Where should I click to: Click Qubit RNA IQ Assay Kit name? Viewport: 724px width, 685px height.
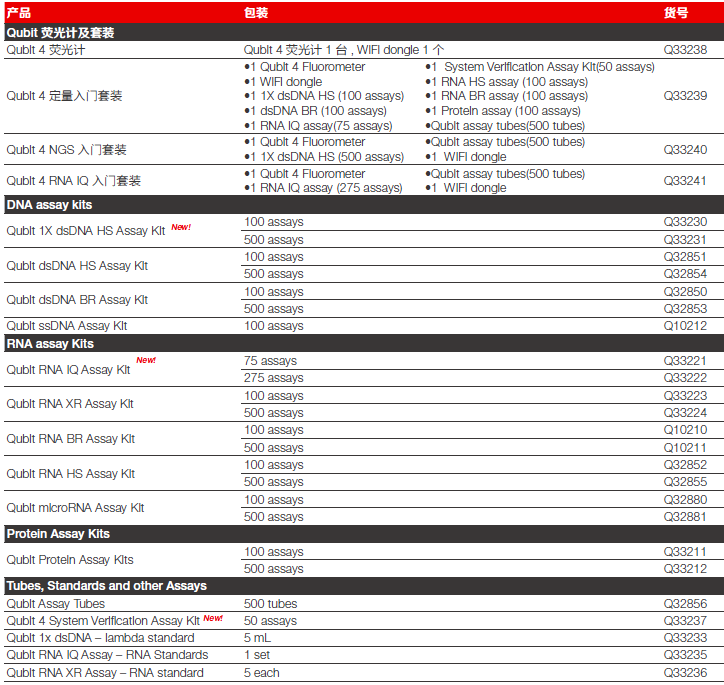click(x=68, y=370)
